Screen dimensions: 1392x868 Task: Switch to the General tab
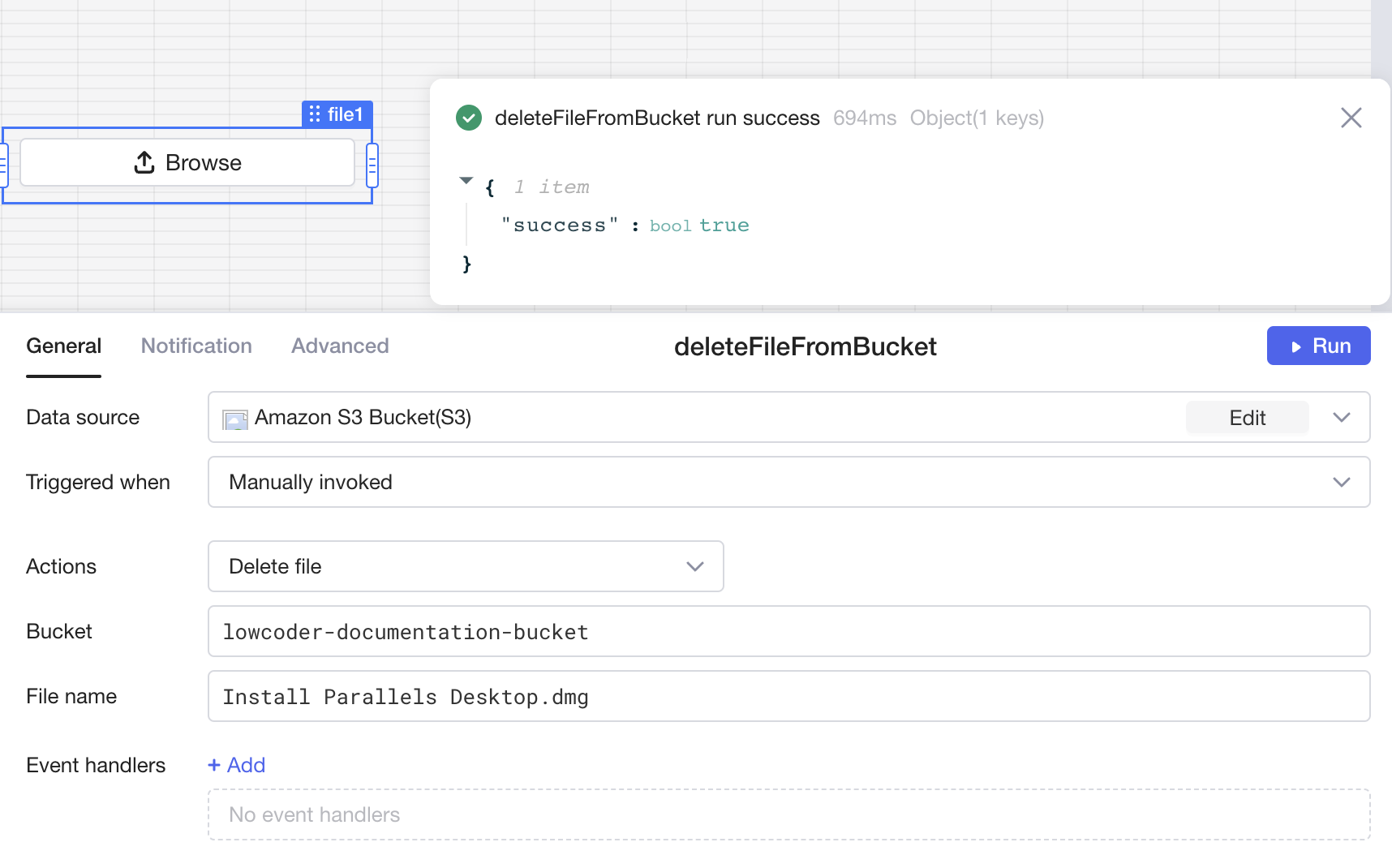64,346
